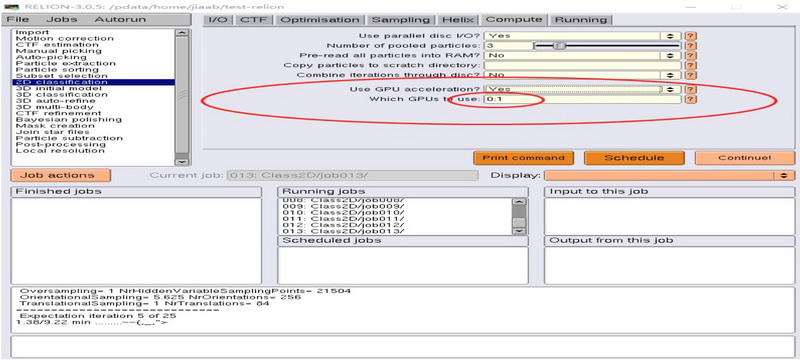800x363 pixels.
Task: Select Mask creation job type
Action: [x=93, y=126]
